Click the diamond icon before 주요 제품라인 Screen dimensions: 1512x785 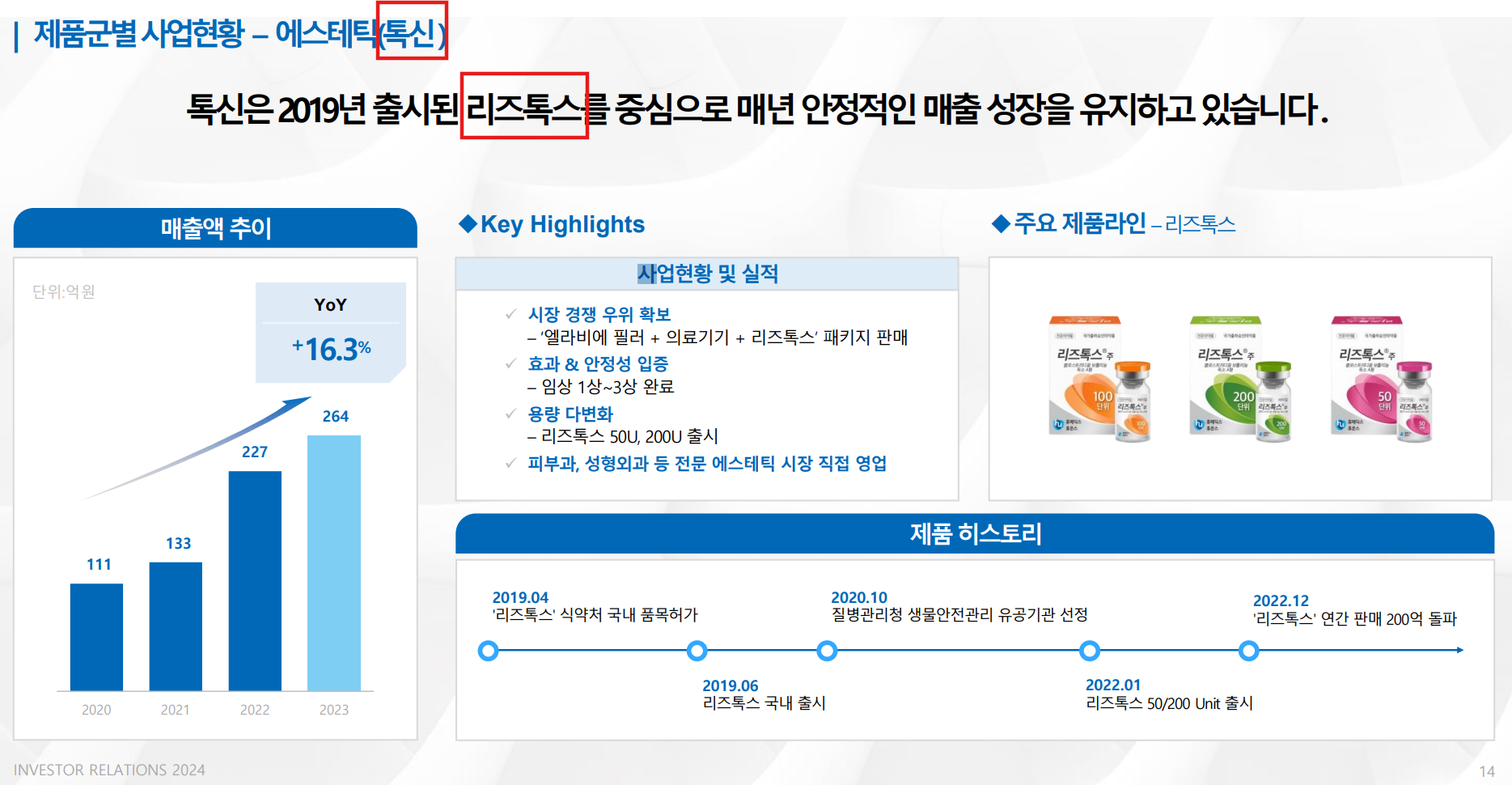tap(1001, 223)
